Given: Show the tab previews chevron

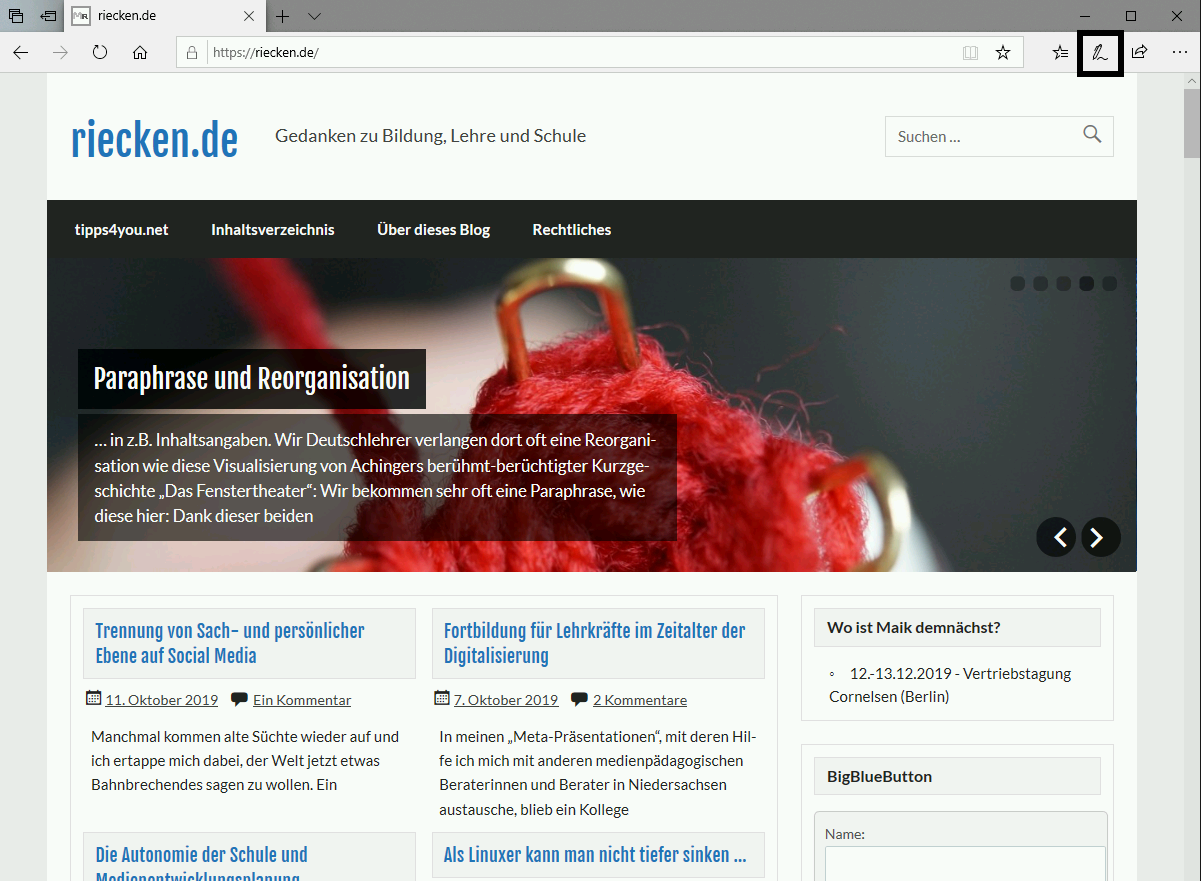Looking at the screenshot, I should pos(314,16).
